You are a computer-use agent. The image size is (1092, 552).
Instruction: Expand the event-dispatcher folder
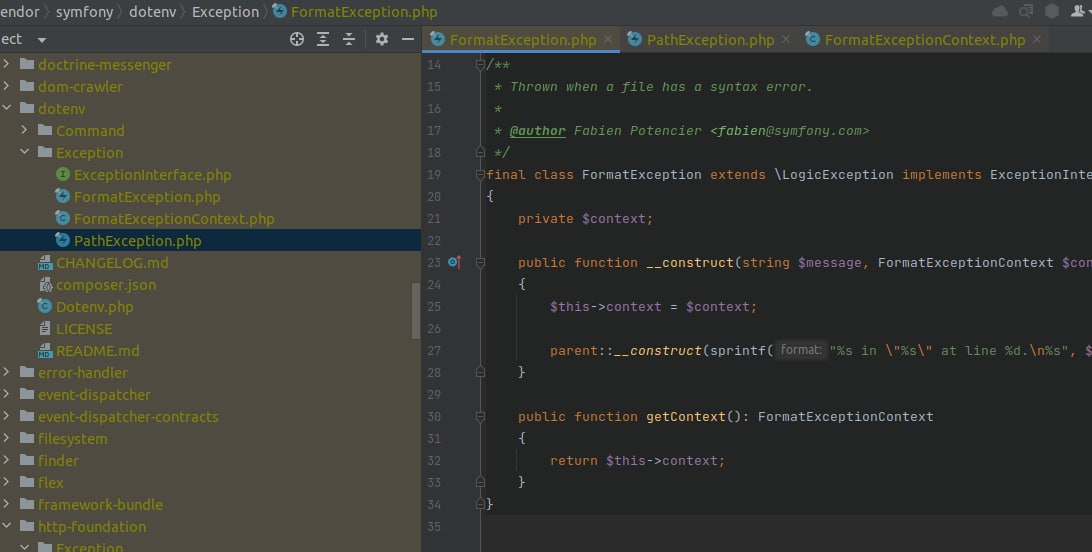6,395
